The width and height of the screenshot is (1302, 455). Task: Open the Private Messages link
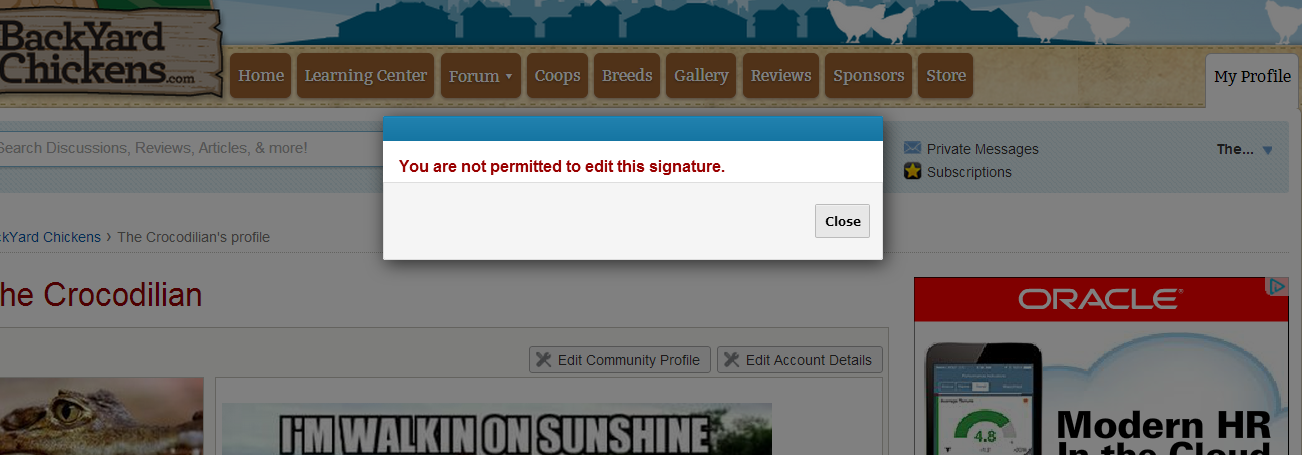click(982, 149)
